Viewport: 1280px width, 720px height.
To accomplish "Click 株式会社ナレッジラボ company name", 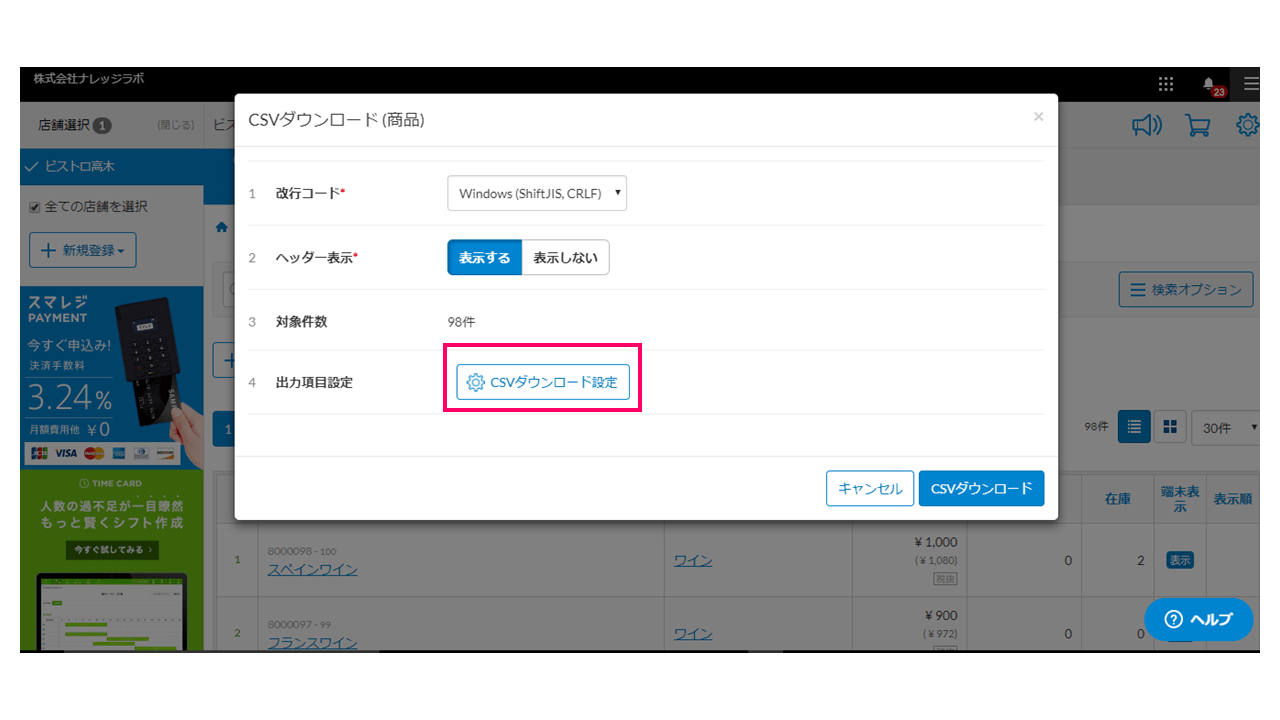I will (89, 78).
